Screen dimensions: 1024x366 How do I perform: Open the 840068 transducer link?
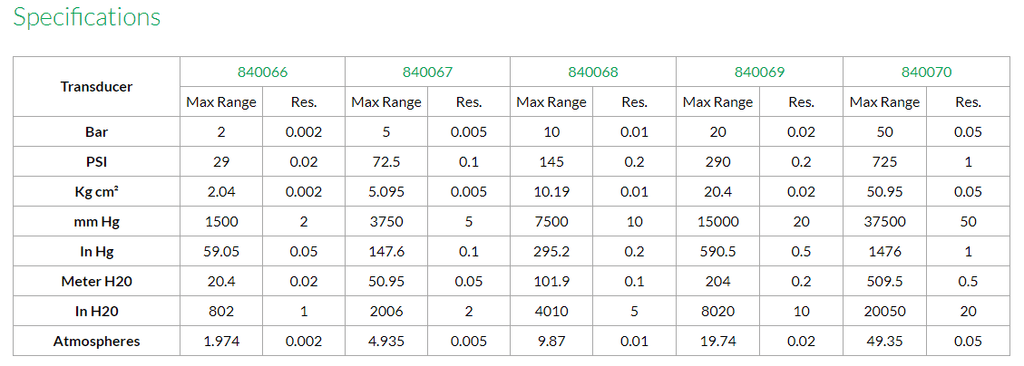[593, 72]
